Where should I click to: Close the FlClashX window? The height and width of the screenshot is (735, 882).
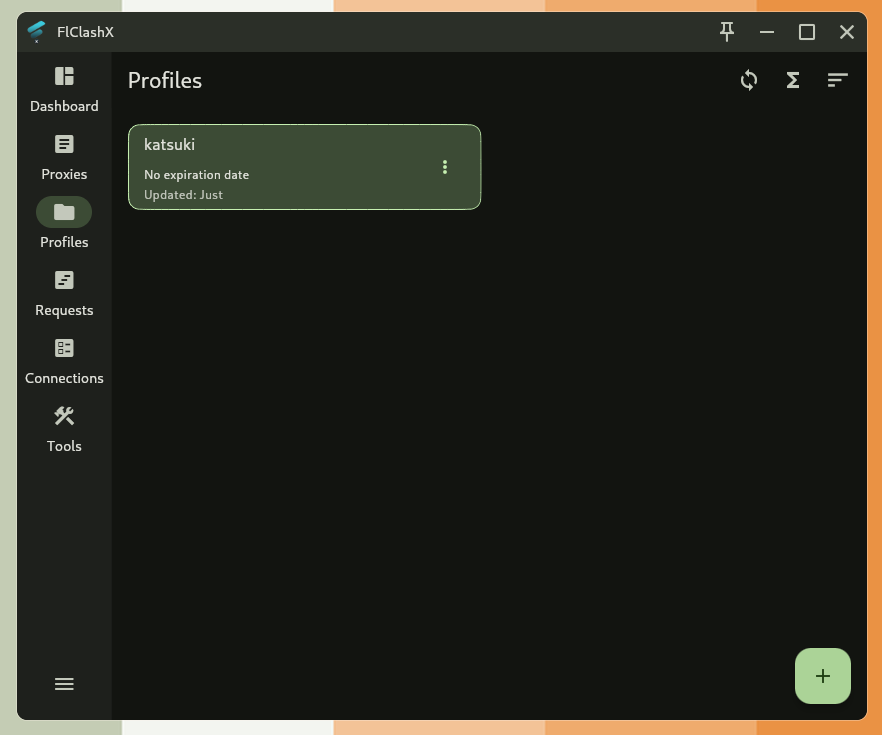[x=847, y=32]
